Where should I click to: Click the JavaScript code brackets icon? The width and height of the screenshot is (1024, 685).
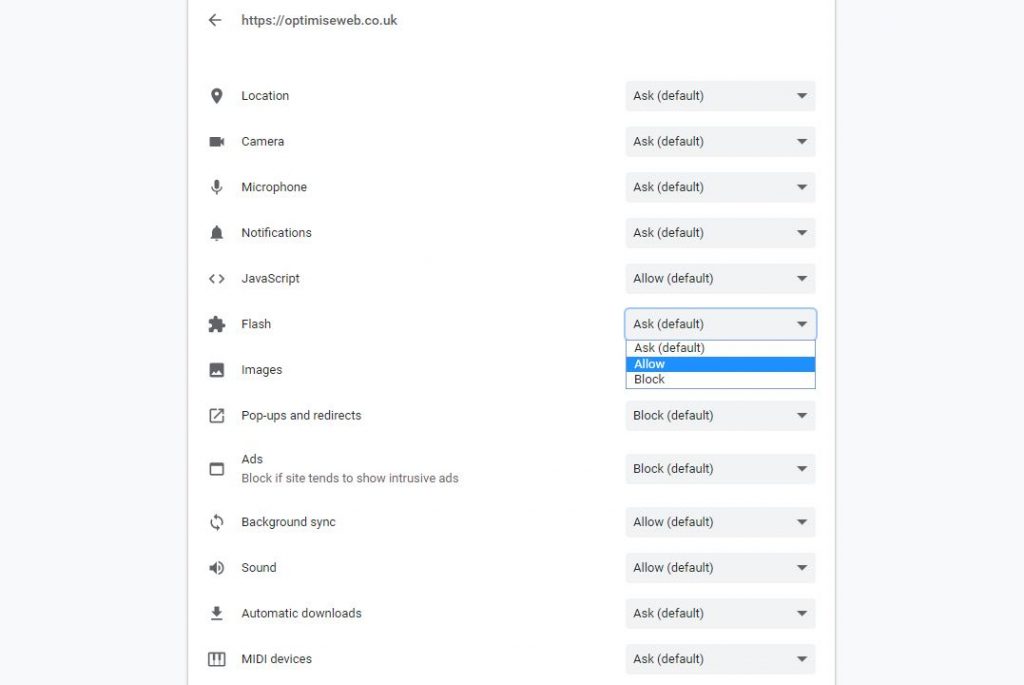[217, 279]
